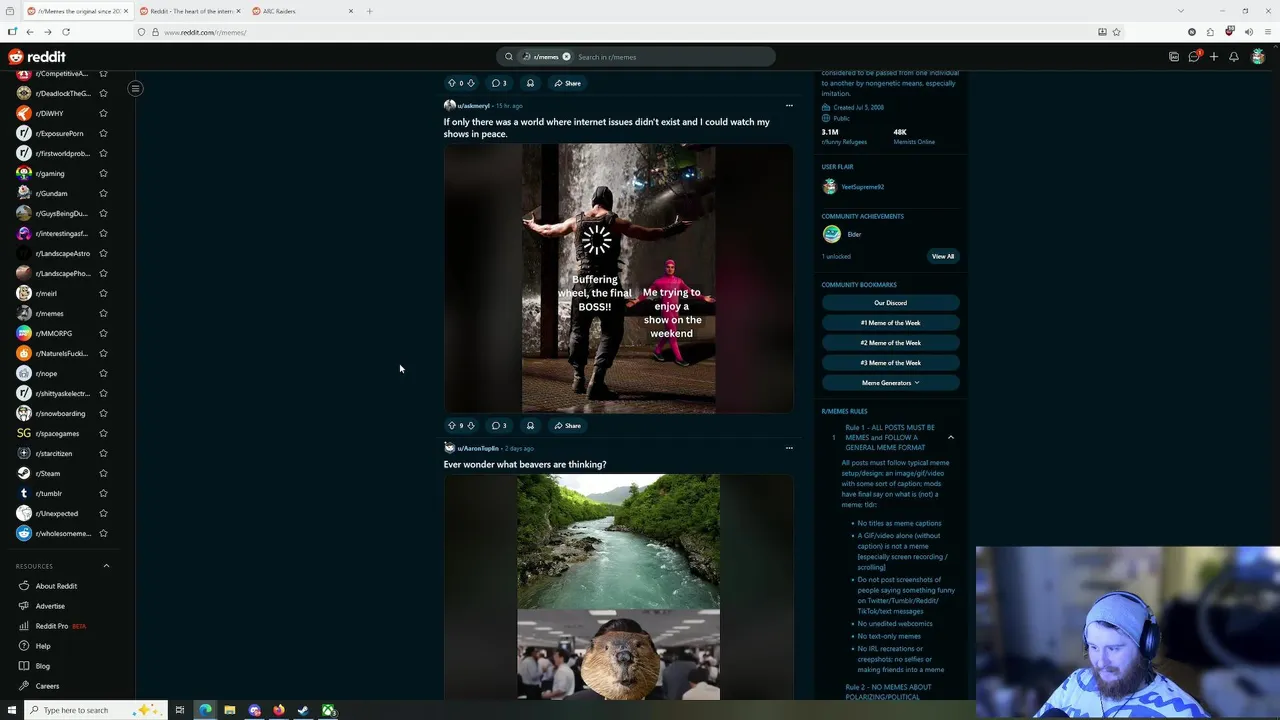
Task: Open the Blog link in resources
Action: [x=43, y=666]
